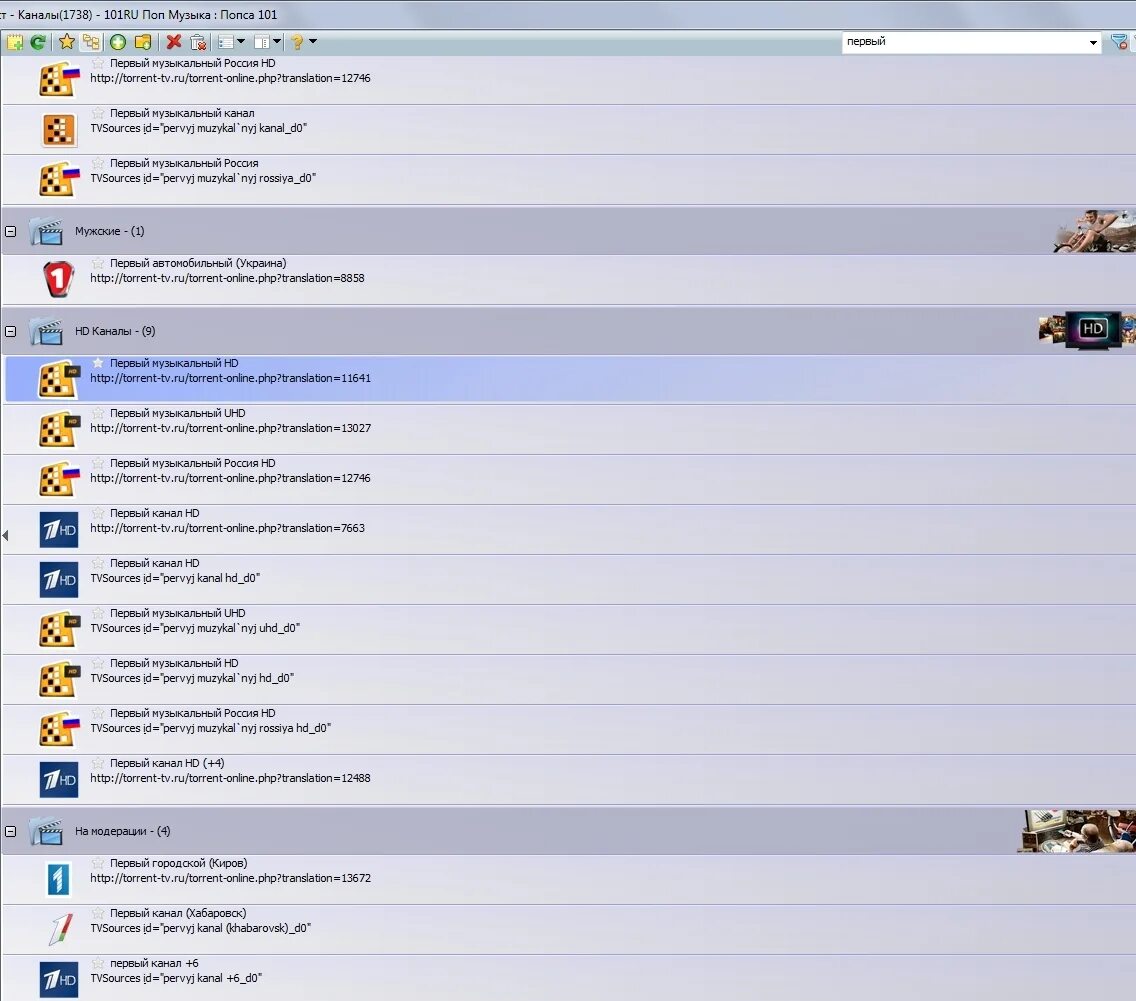Open the columns layout button
Image resolution: width=1136 pixels, height=1001 pixels.
coord(262,42)
